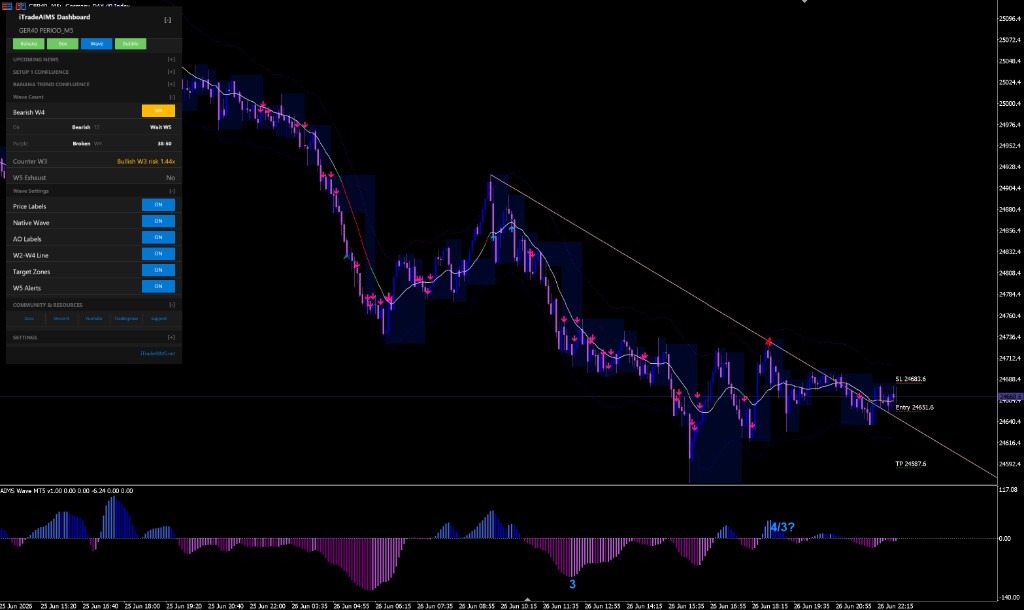Toggle the Price Labels ON switch

click(158, 205)
